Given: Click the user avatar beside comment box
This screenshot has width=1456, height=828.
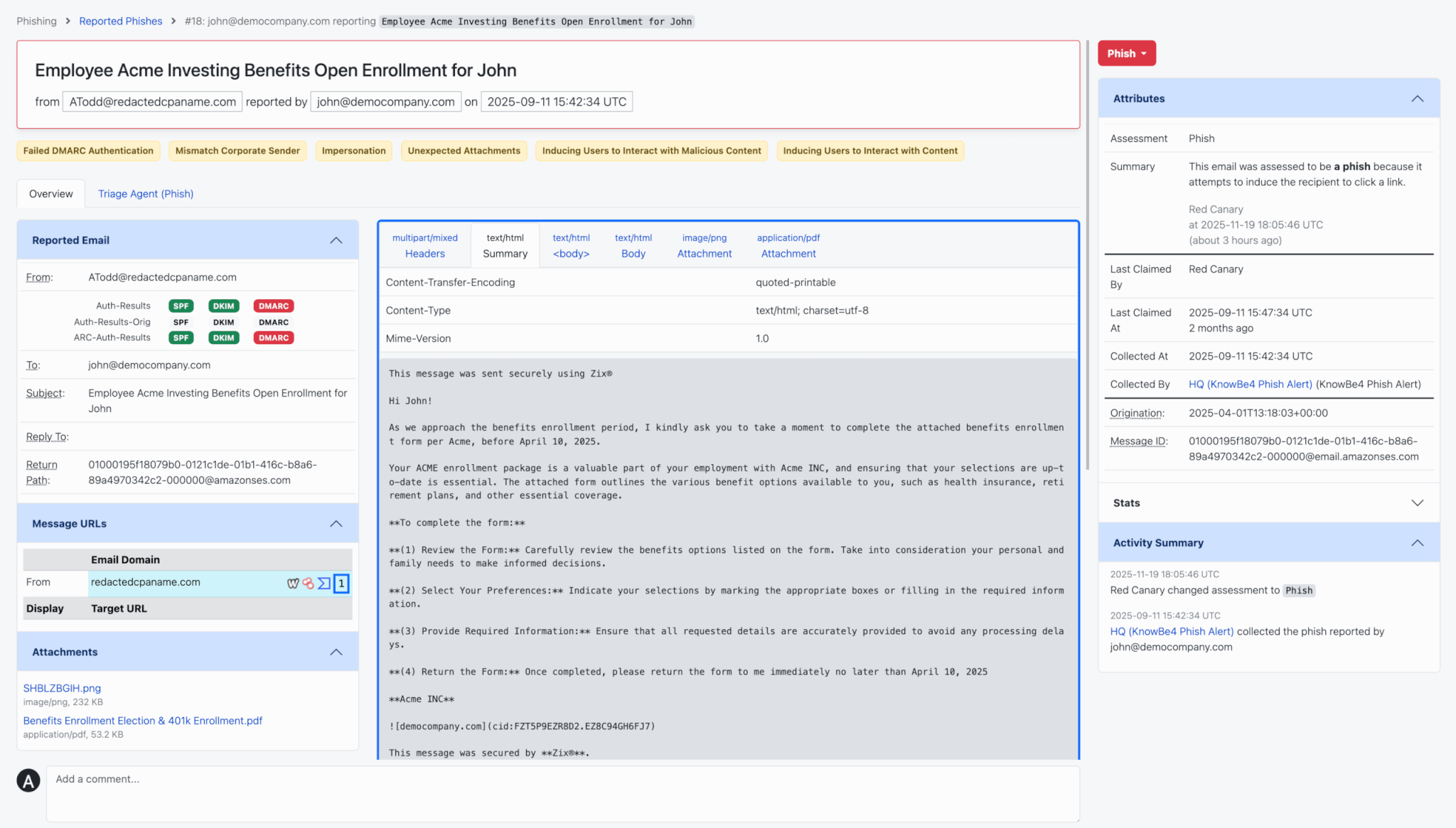Looking at the screenshot, I should pyautogui.click(x=28, y=780).
